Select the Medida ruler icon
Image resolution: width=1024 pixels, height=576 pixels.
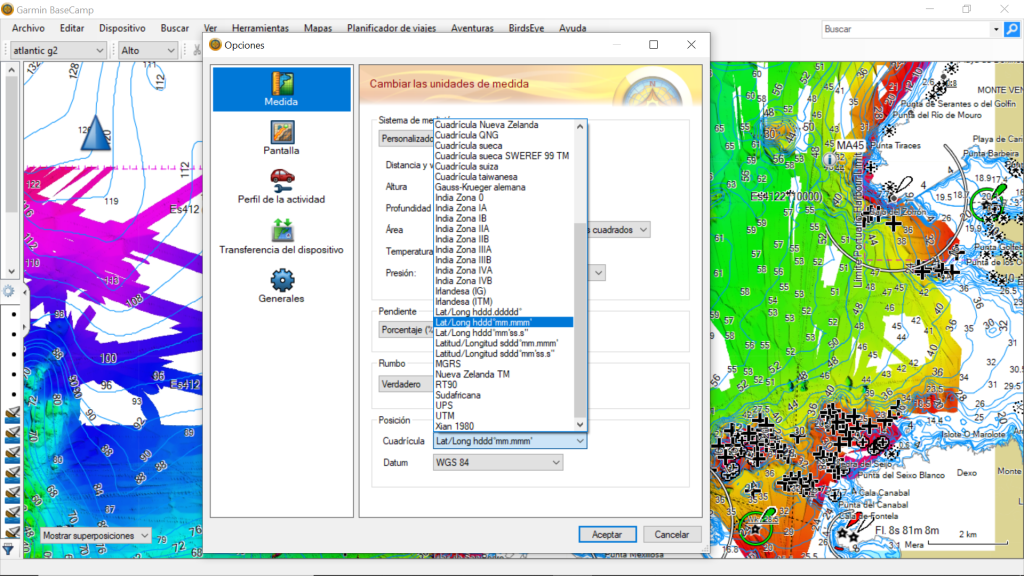tap(282, 83)
